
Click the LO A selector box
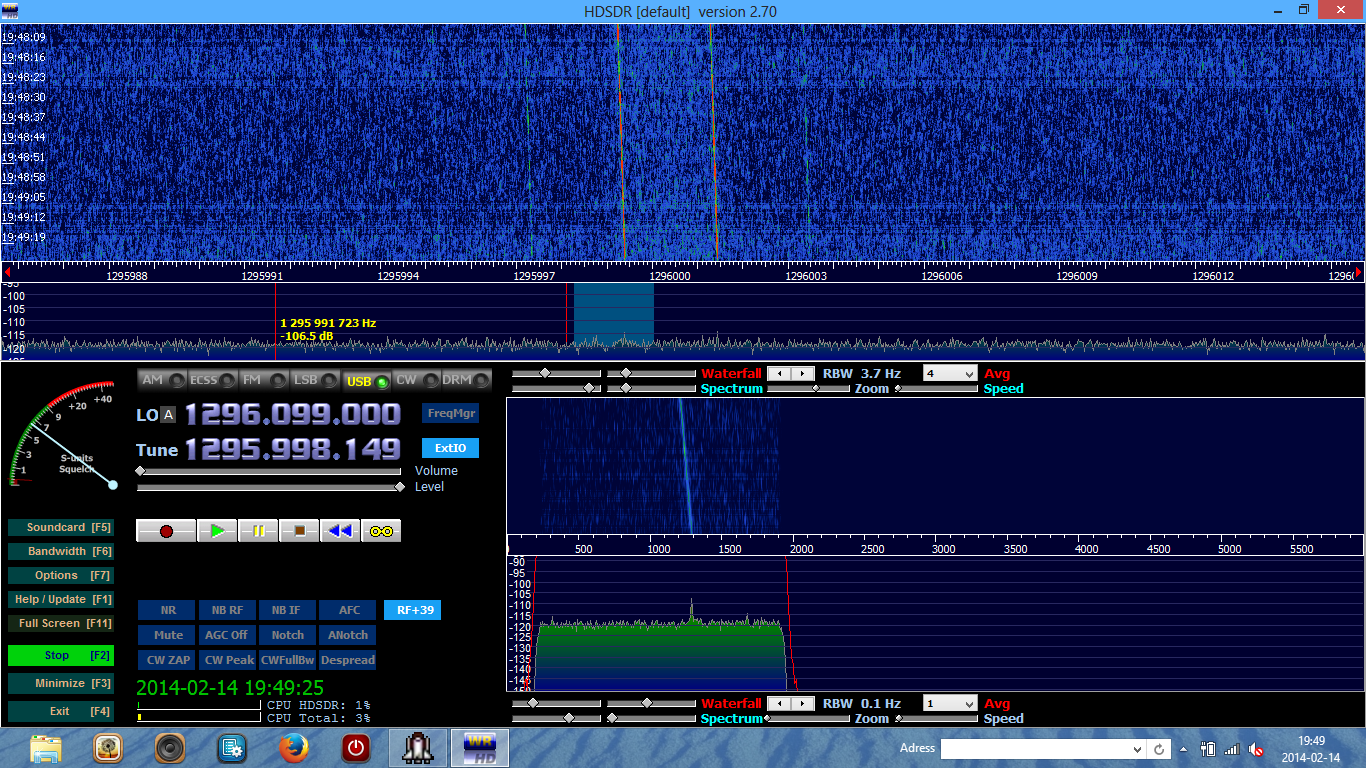[168, 415]
